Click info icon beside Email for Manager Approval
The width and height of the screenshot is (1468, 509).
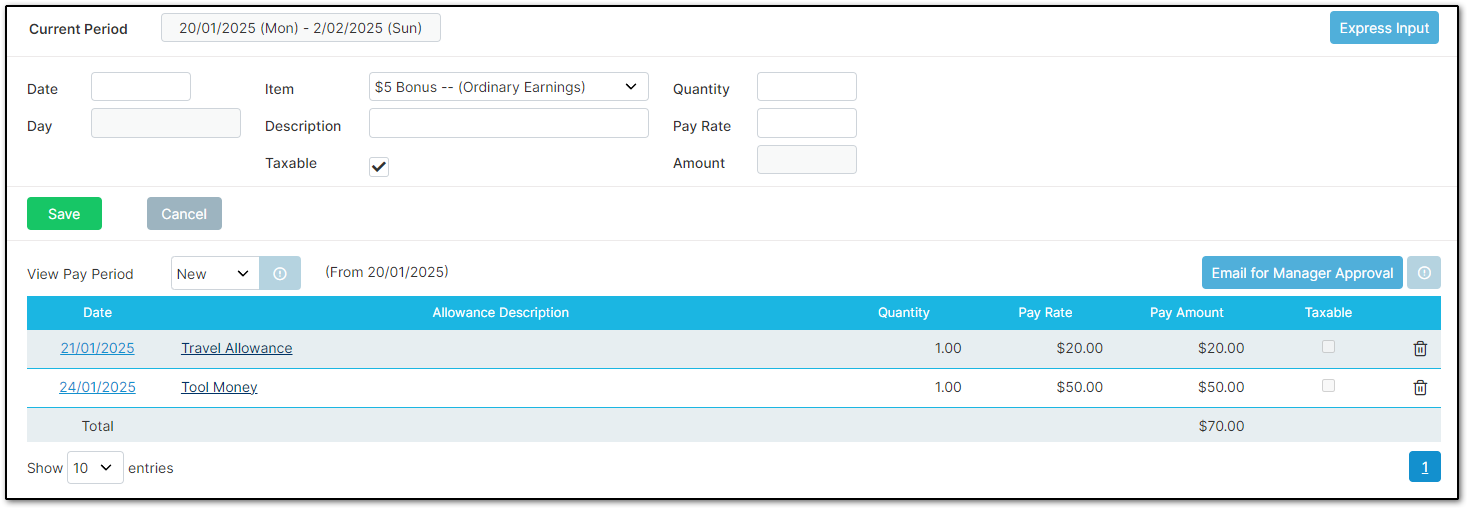(x=1424, y=273)
